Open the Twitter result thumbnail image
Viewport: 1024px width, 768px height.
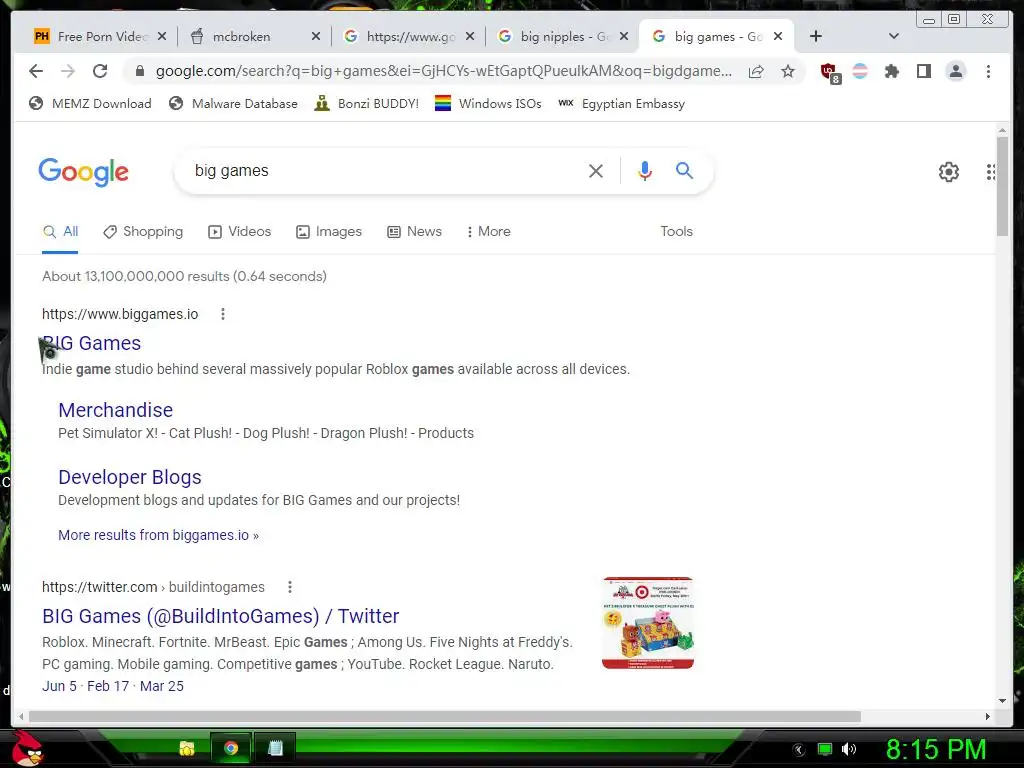(x=648, y=622)
